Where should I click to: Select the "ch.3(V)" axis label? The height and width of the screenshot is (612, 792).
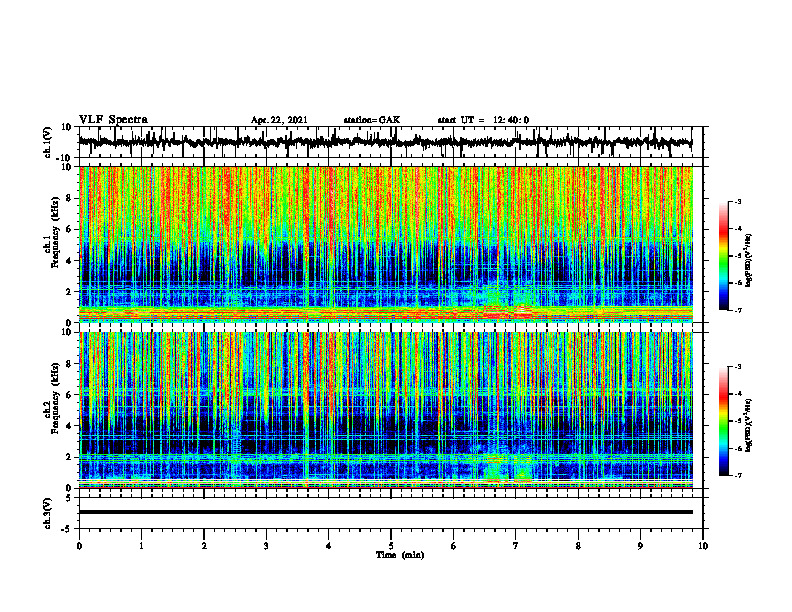(48, 514)
